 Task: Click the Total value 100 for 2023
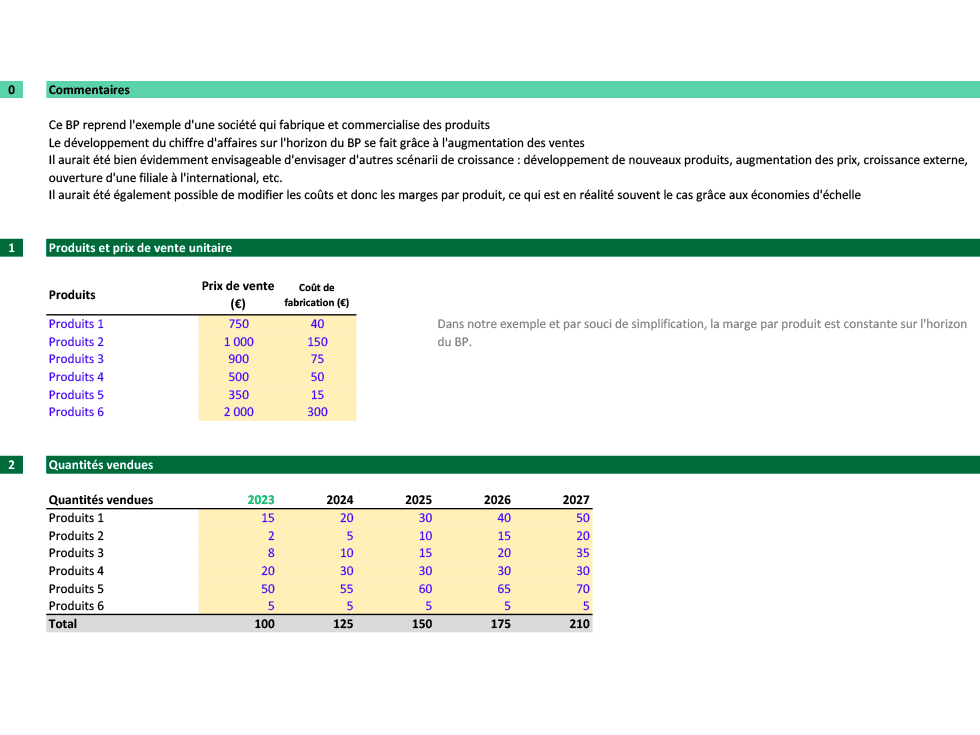pyautogui.click(x=264, y=624)
